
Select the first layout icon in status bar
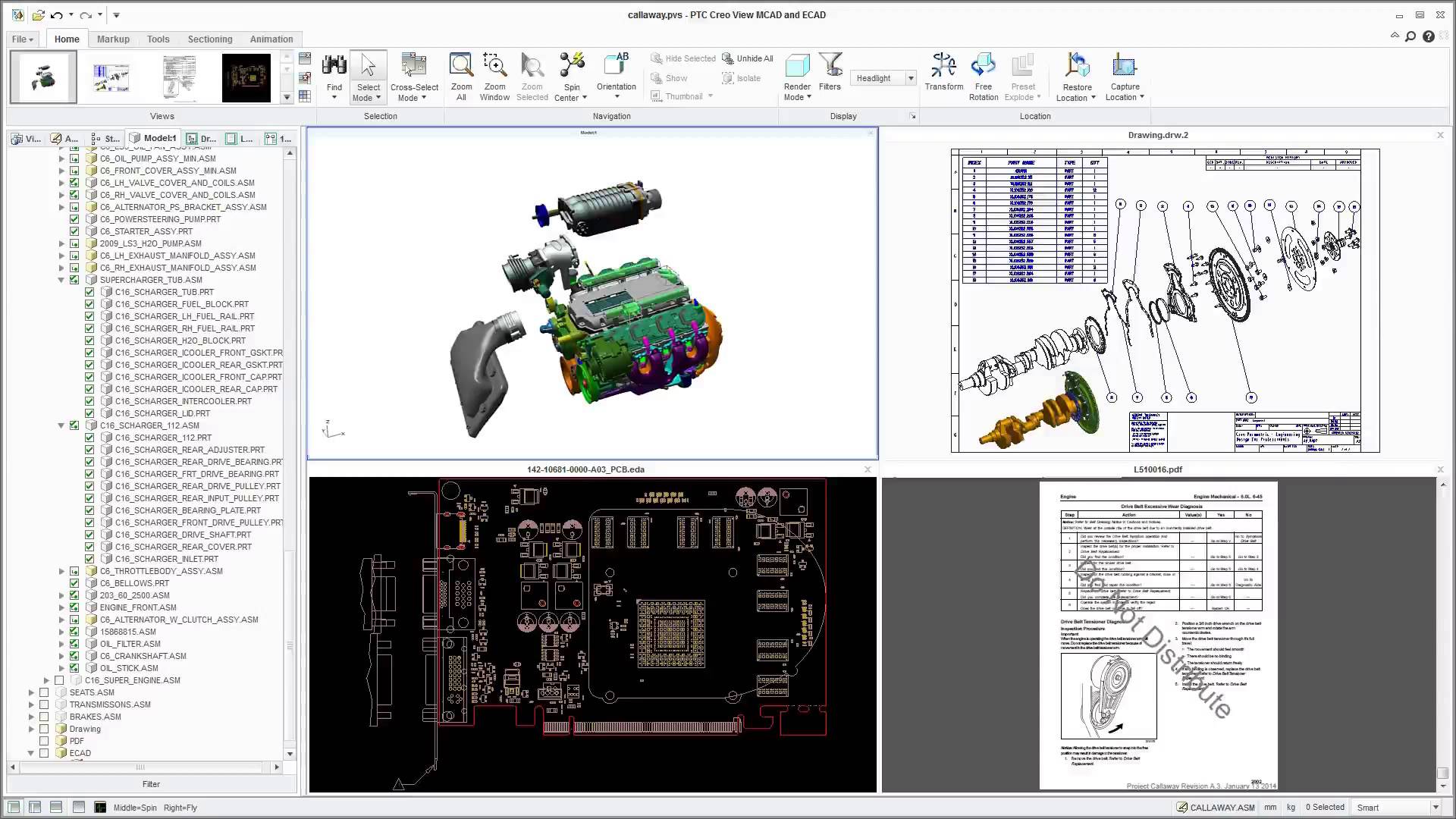pyautogui.click(x=14, y=807)
